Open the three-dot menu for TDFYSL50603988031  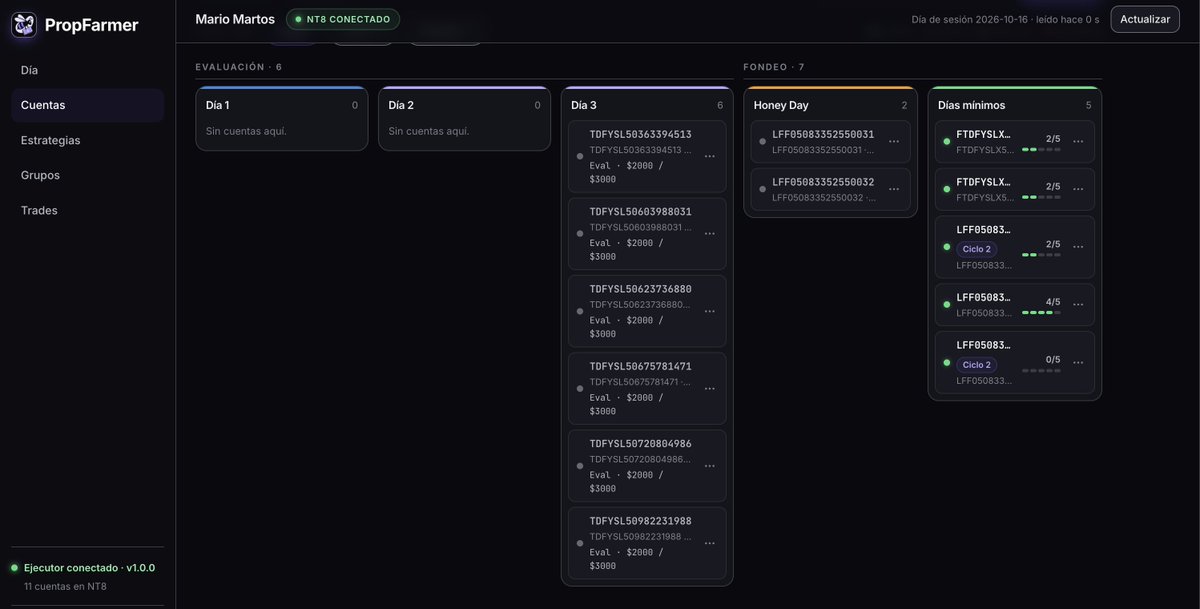coord(710,234)
